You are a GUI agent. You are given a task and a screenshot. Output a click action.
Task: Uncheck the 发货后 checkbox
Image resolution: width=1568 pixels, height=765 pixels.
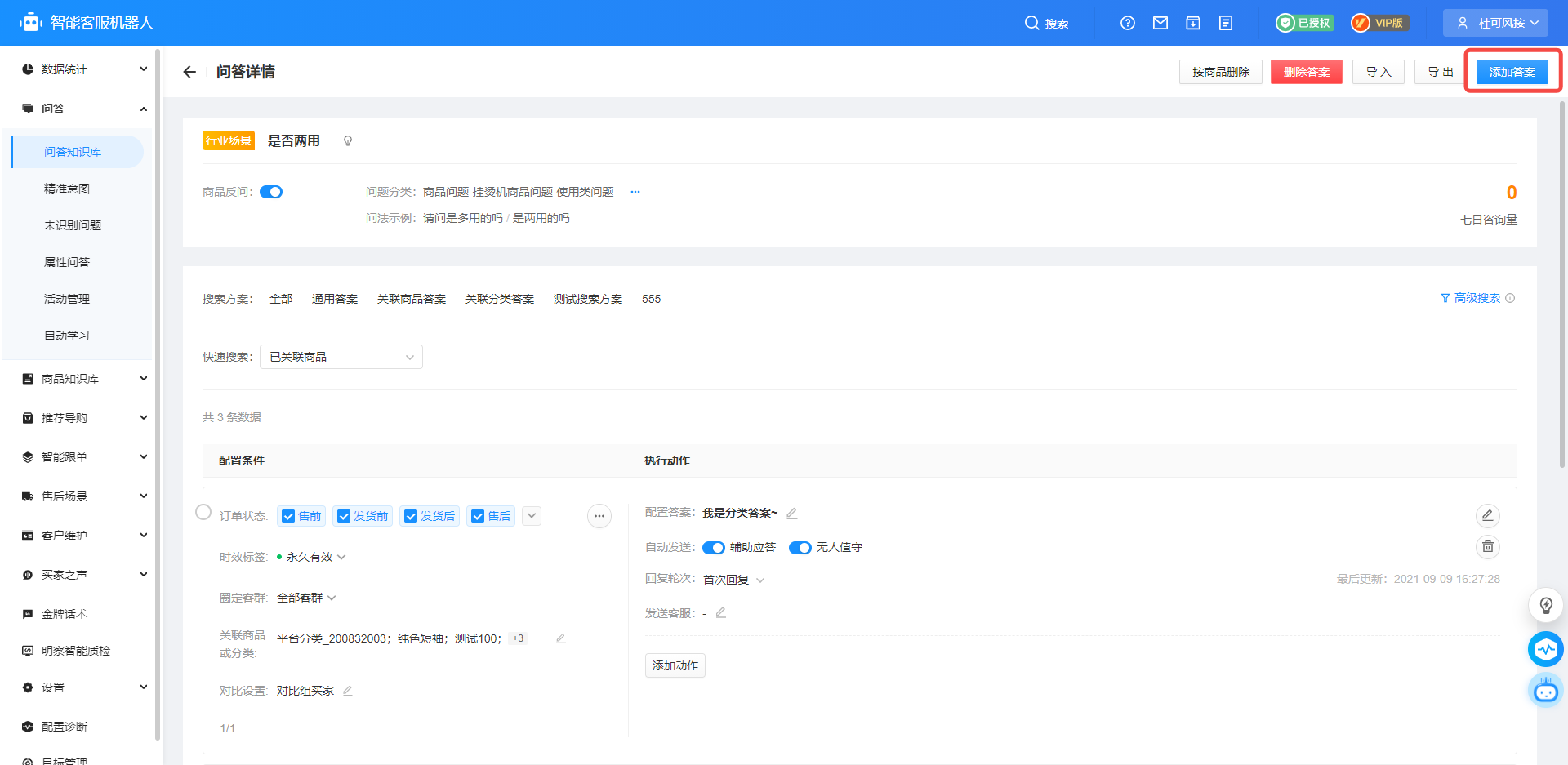411,516
